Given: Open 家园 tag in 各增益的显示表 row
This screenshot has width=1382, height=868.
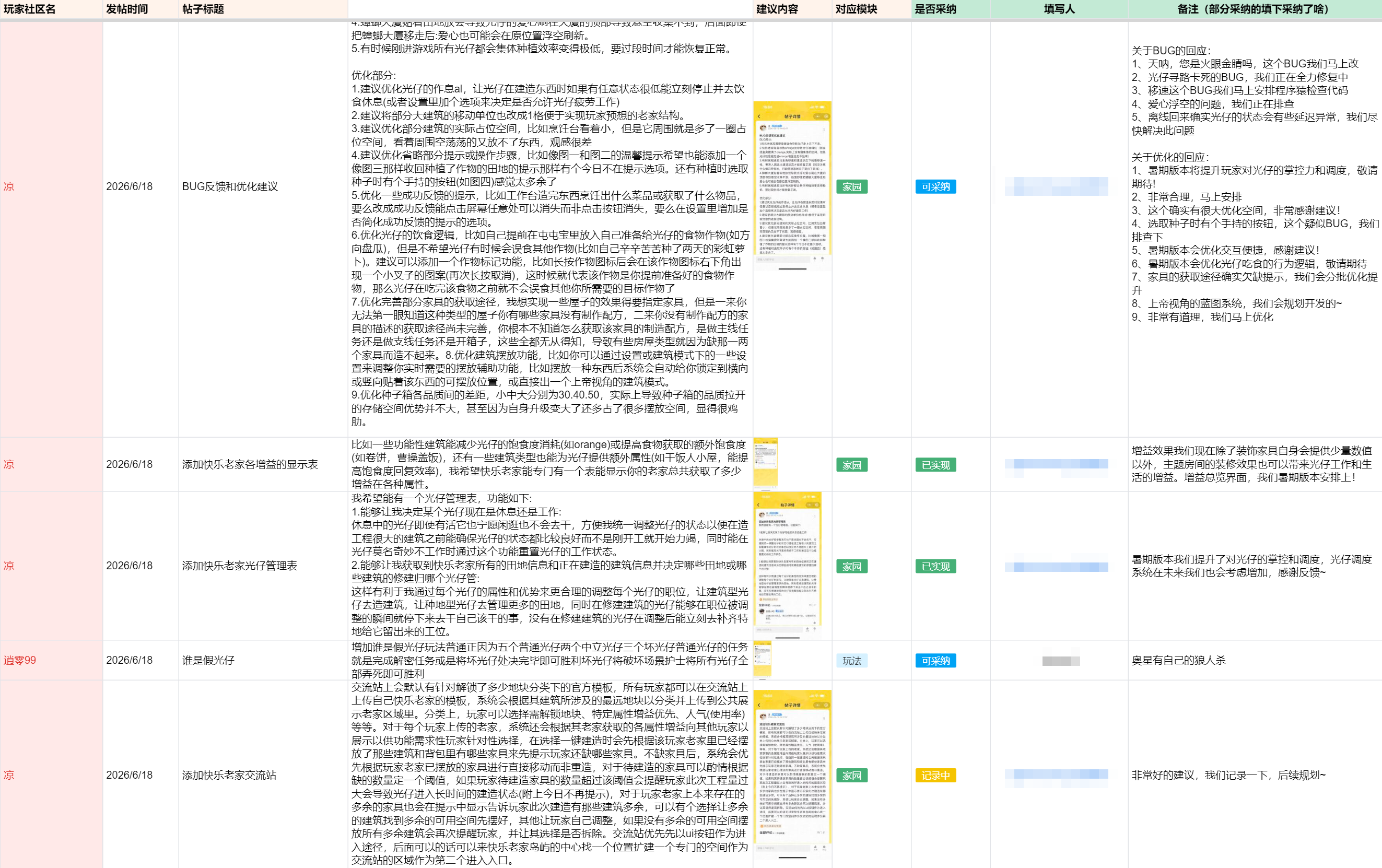Looking at the screenshot, I should pos(852,465).
